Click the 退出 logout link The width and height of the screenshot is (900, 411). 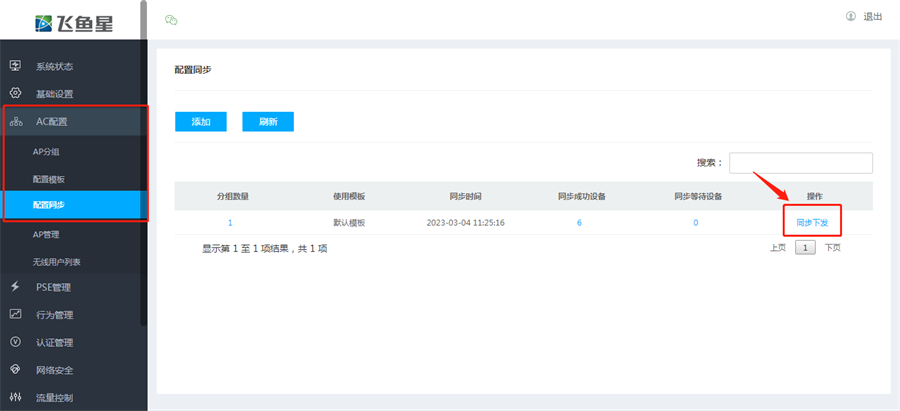[872, 17]
